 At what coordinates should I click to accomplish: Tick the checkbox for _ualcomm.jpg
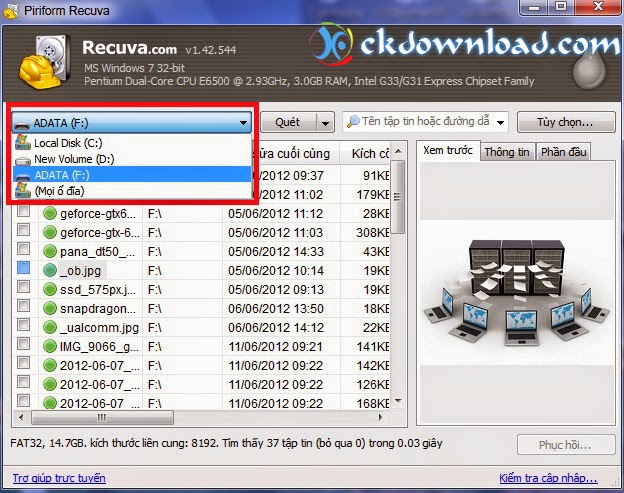24,325
